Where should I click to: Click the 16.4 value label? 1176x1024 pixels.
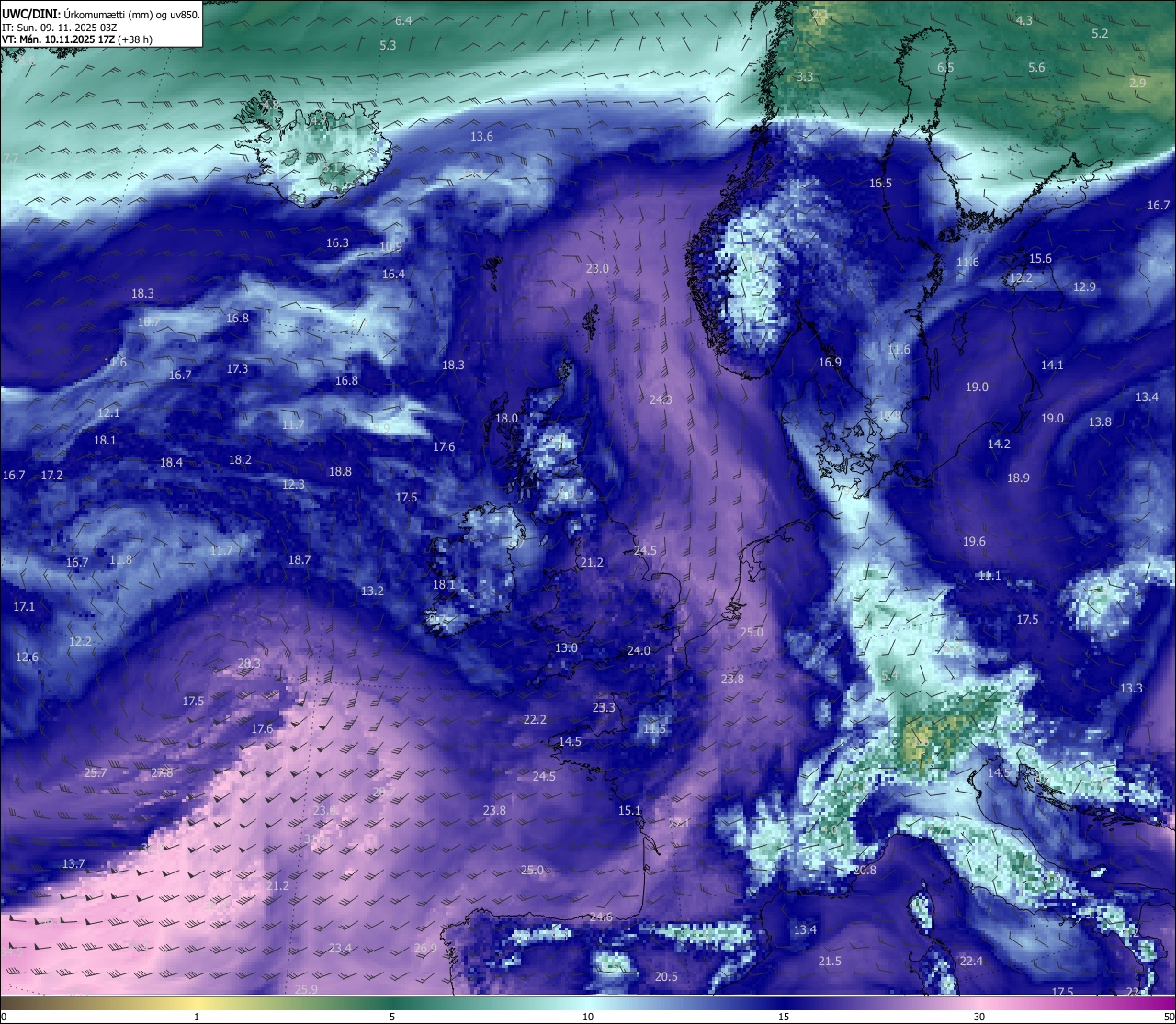(x=393, y=274)
